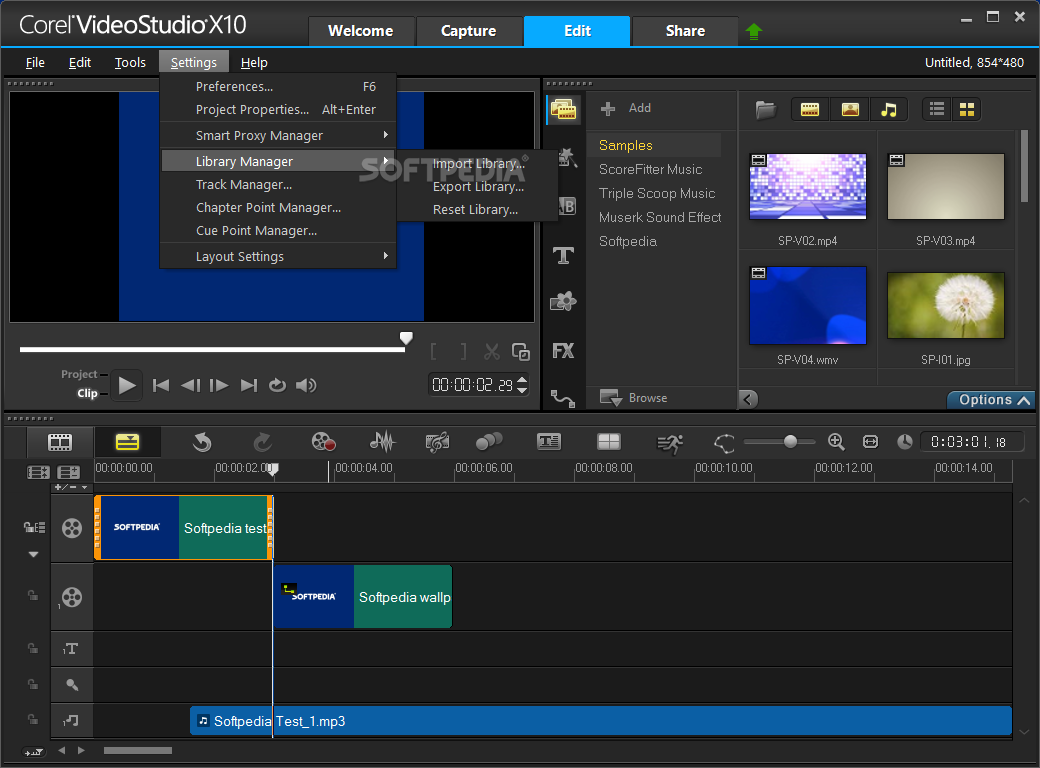Open the Time Remapping runner icon

[x=669, y=443]
